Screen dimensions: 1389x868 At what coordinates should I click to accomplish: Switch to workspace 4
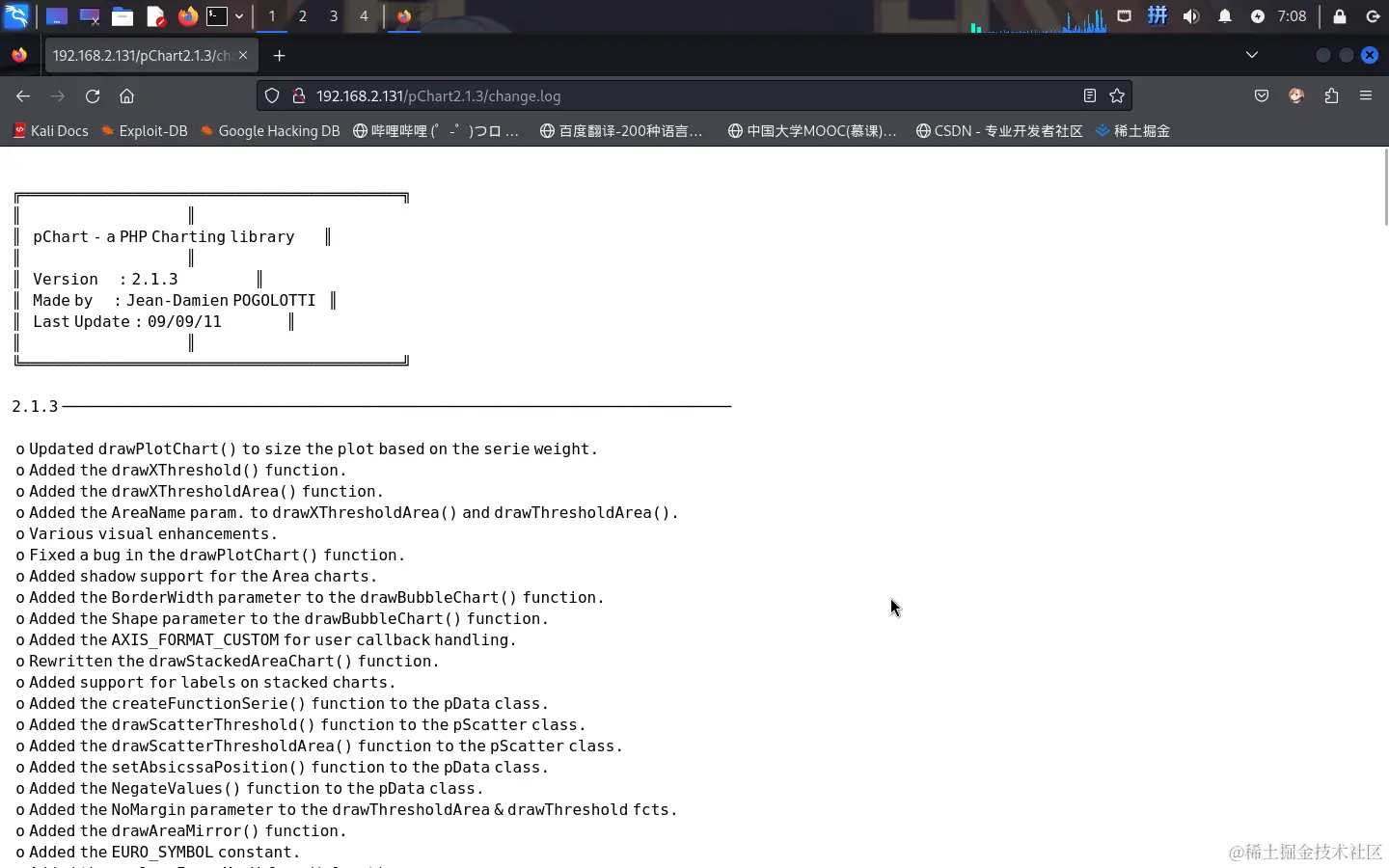pos(364,16)
